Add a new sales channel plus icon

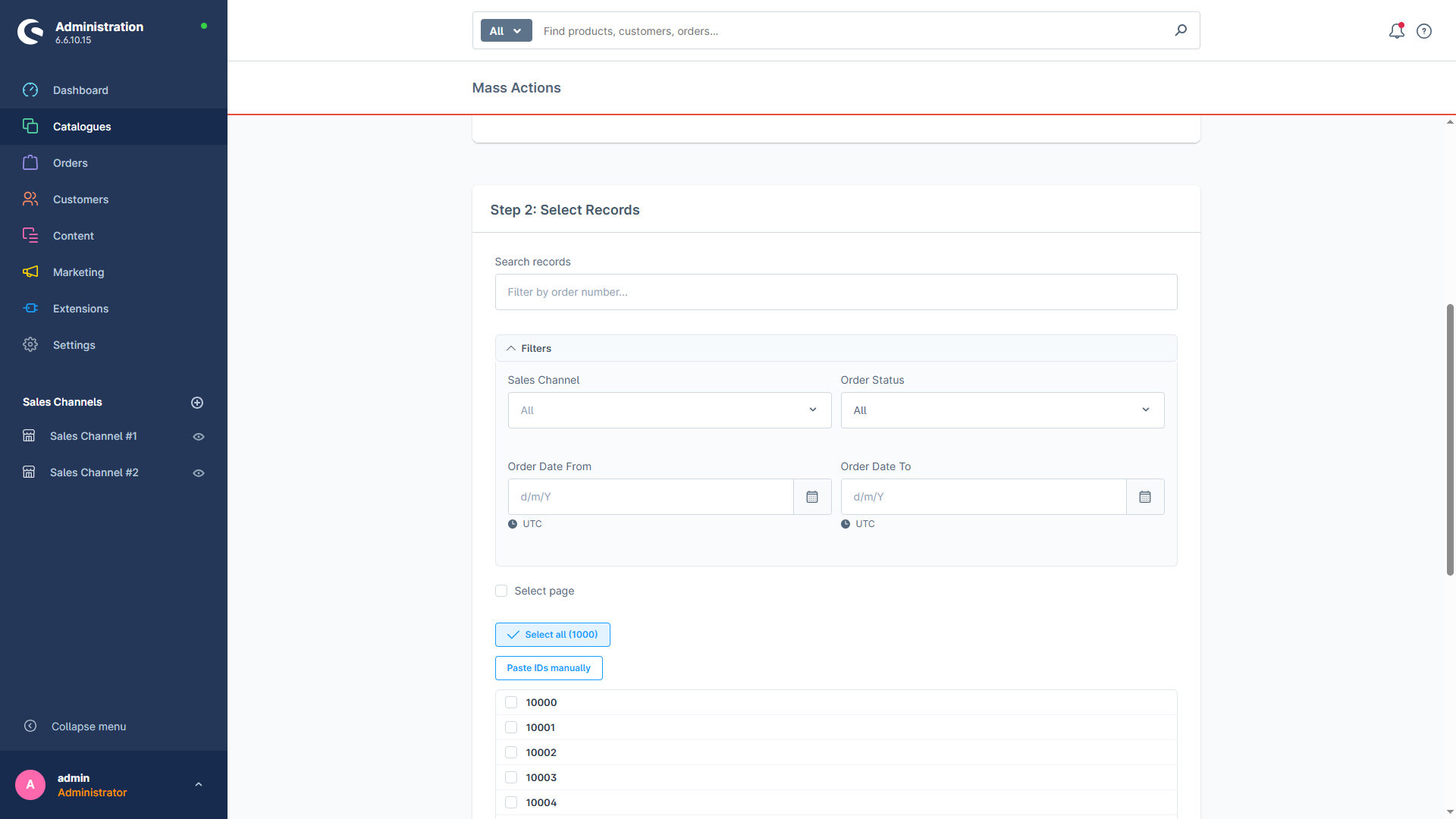(197, 403)
